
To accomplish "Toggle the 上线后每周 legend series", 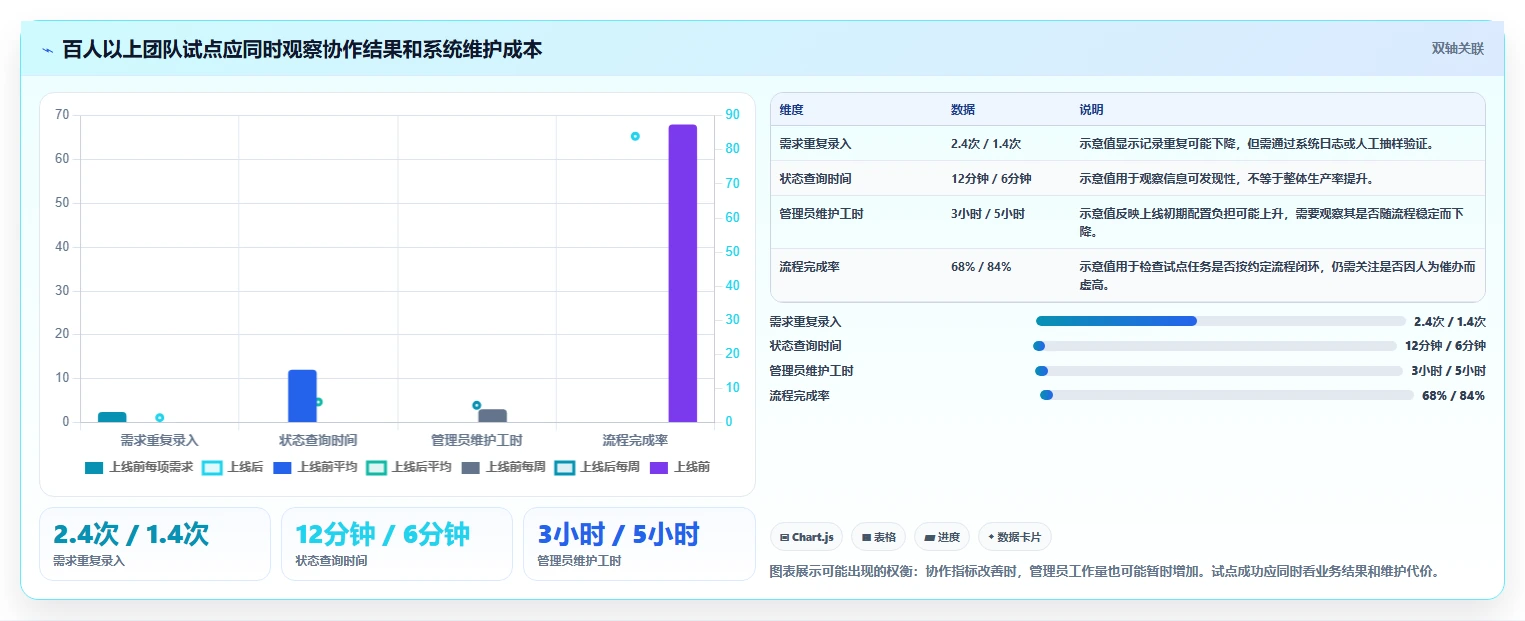I will coord(598,467).
